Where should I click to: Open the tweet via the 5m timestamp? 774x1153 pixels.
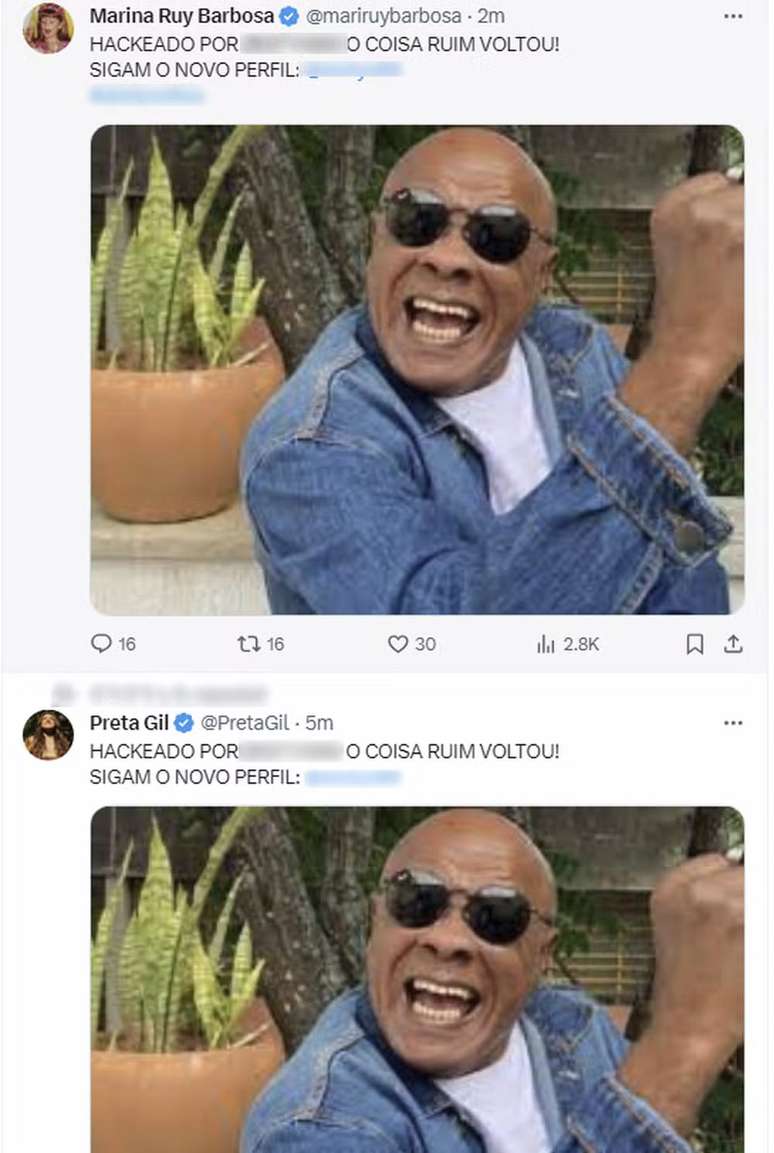pyautogui.click(x=320, y=722)
